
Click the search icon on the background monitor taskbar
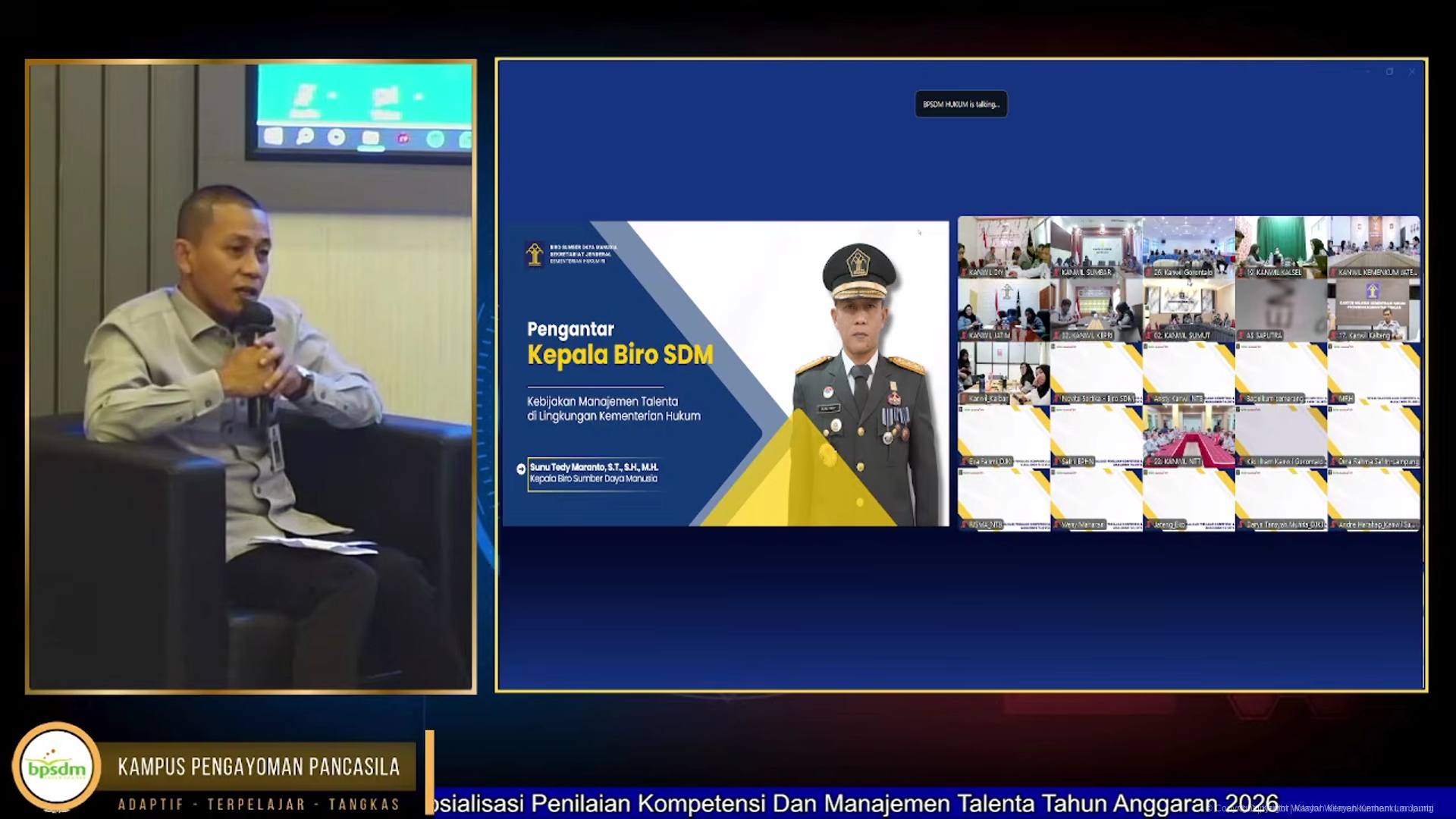point(305,136)
